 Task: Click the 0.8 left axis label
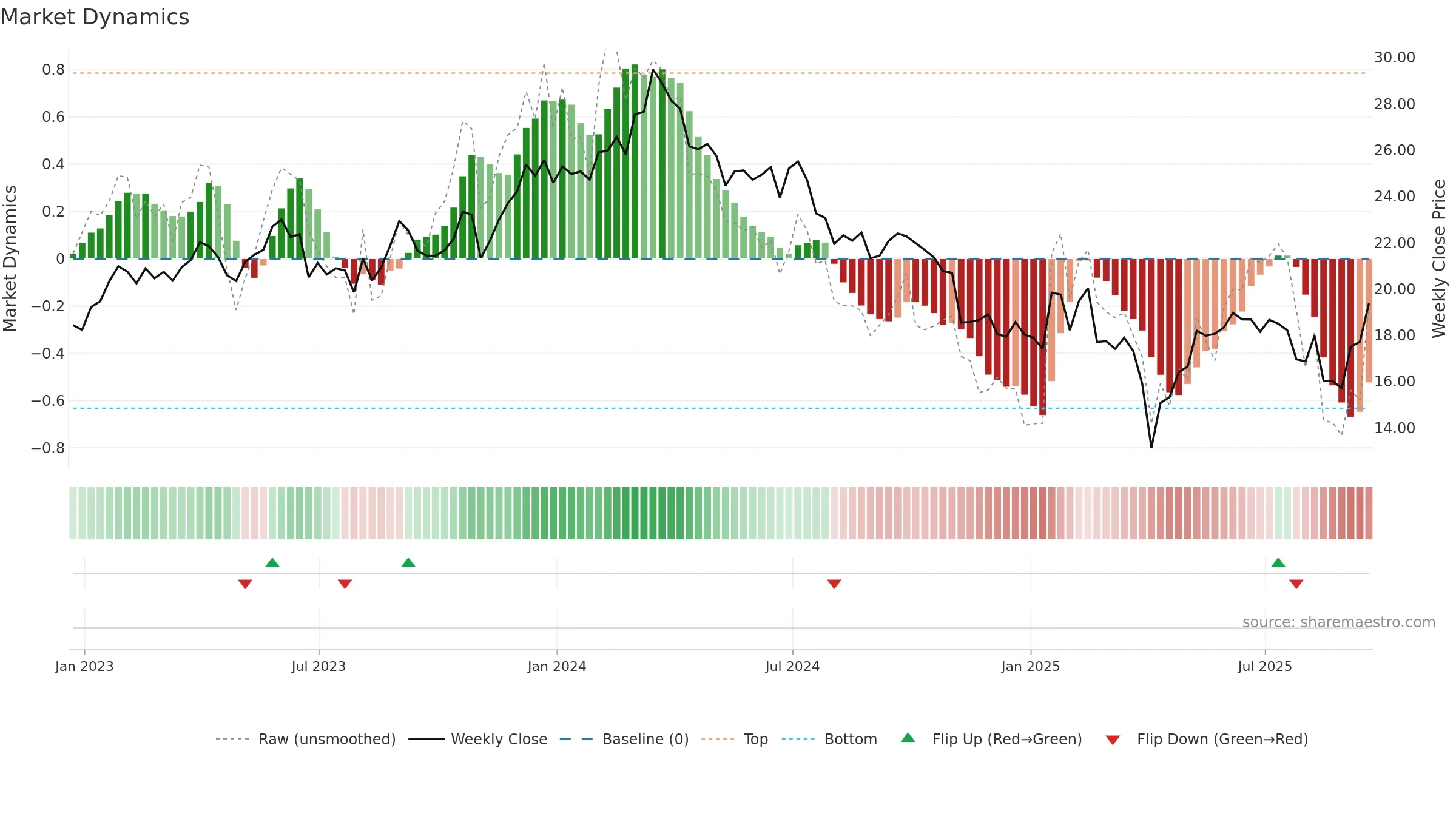[53, 70]
